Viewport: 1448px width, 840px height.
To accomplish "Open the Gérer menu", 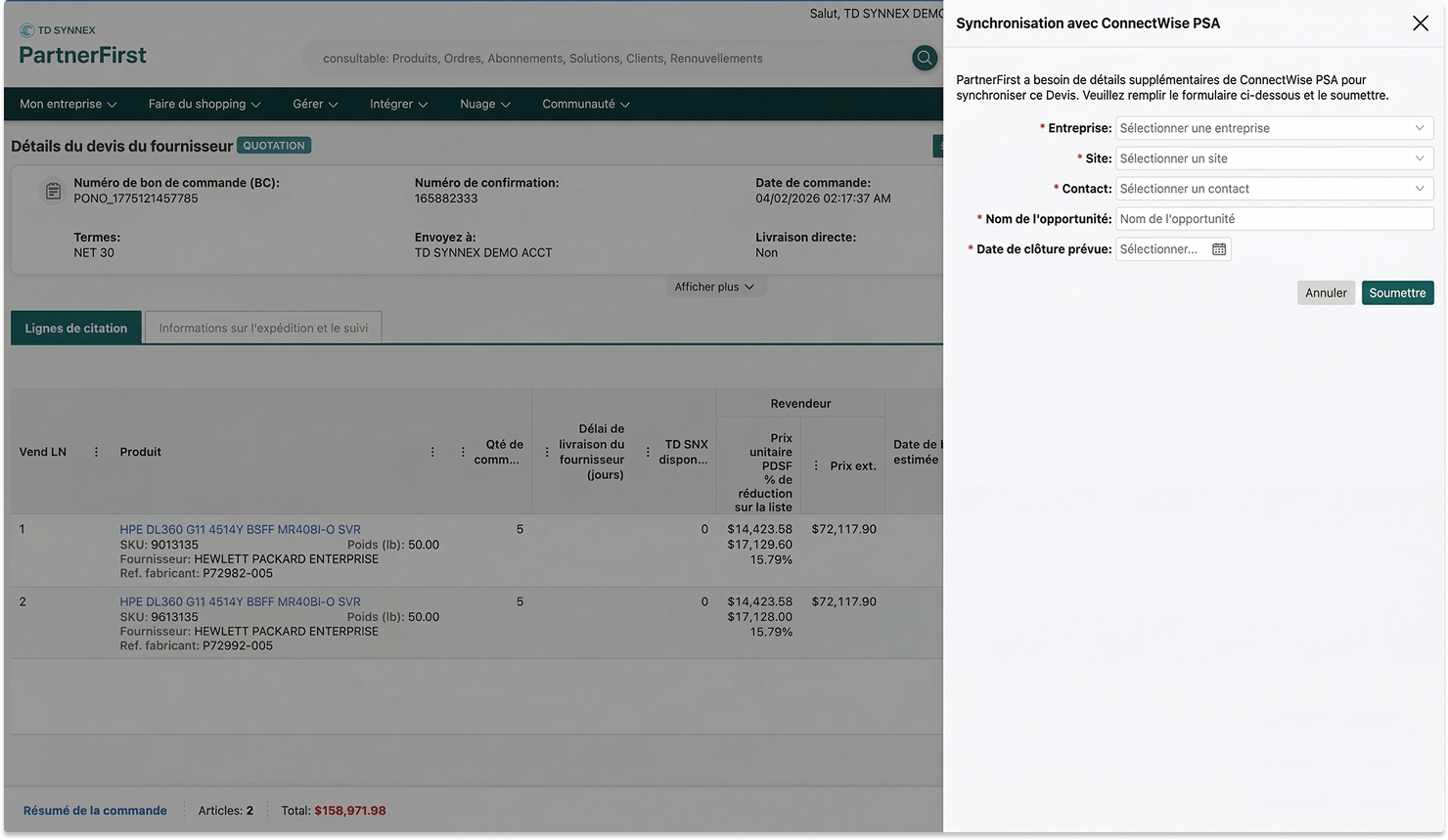I will [x=315, y=104].
